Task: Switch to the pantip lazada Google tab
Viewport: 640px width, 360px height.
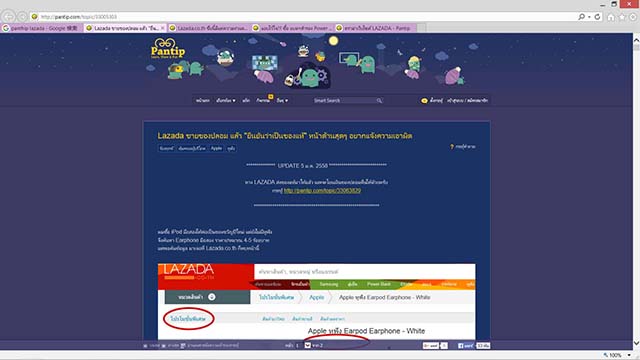Action: (42, 28)
